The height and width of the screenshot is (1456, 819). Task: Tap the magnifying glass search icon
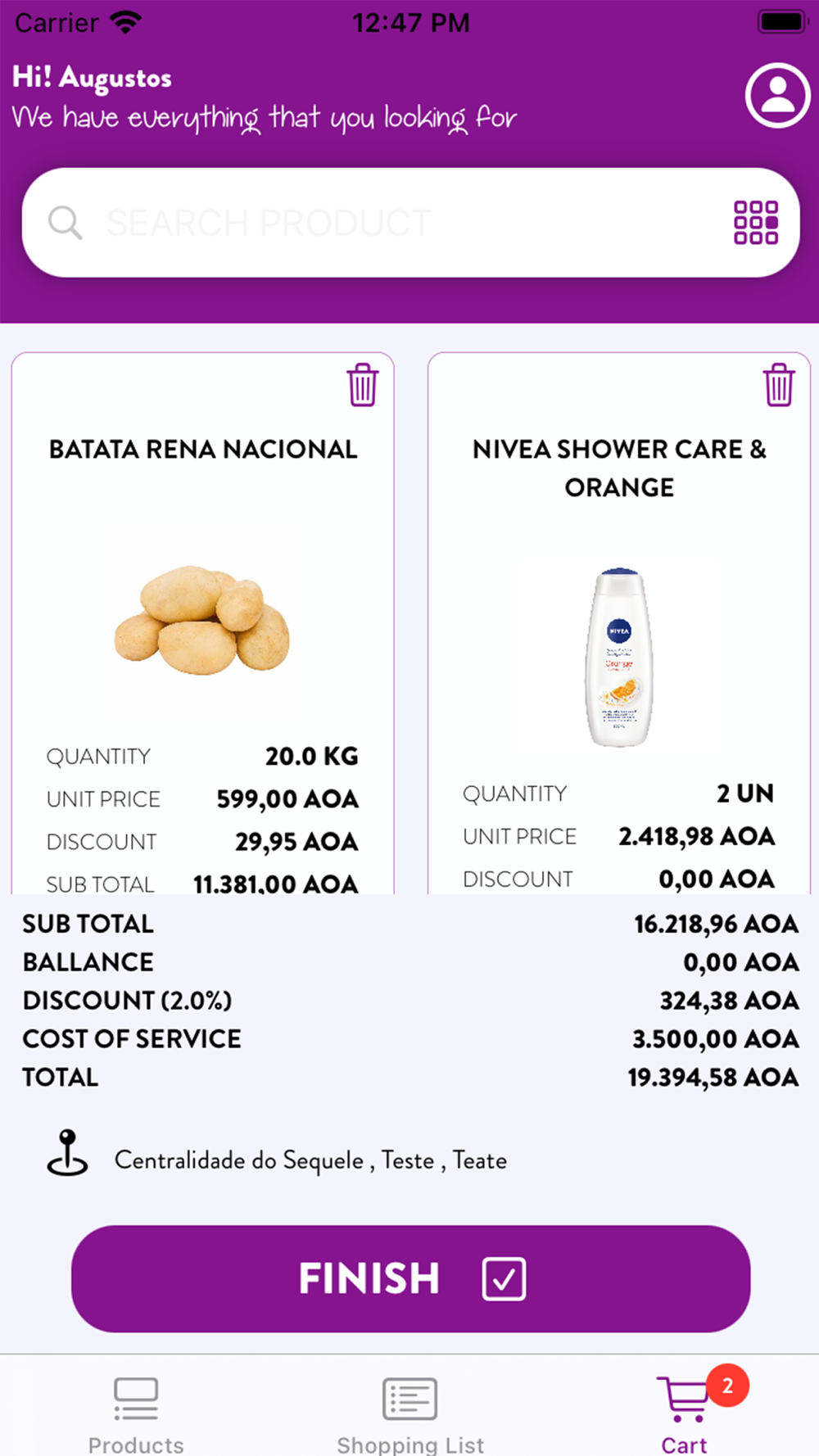(x=65, y=223)
